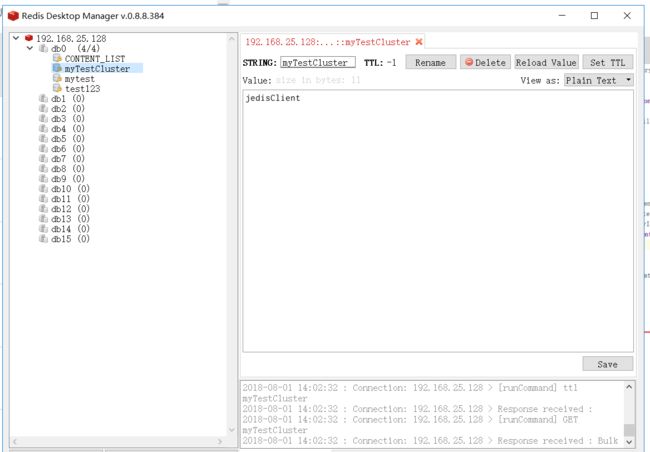Click the TTL: -1 label
Viewport: 650px width, 452px height.
[x=380, y=63]
